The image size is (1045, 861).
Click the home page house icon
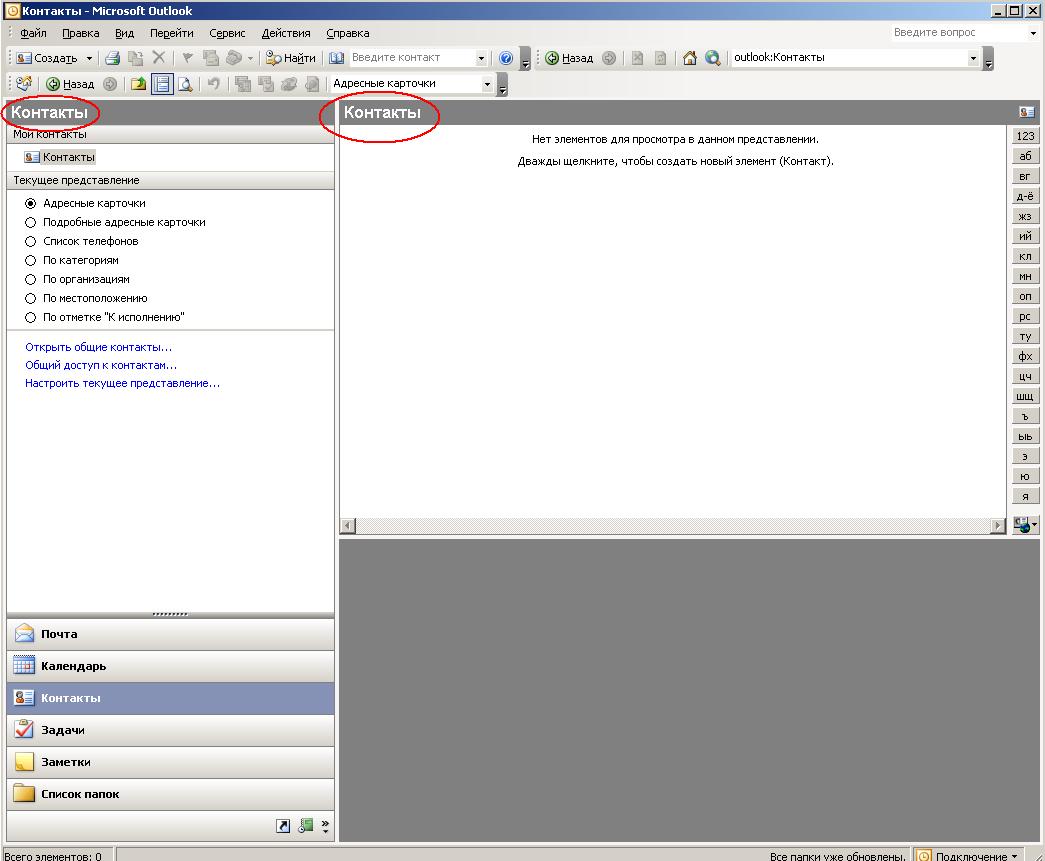pos(690,58)
